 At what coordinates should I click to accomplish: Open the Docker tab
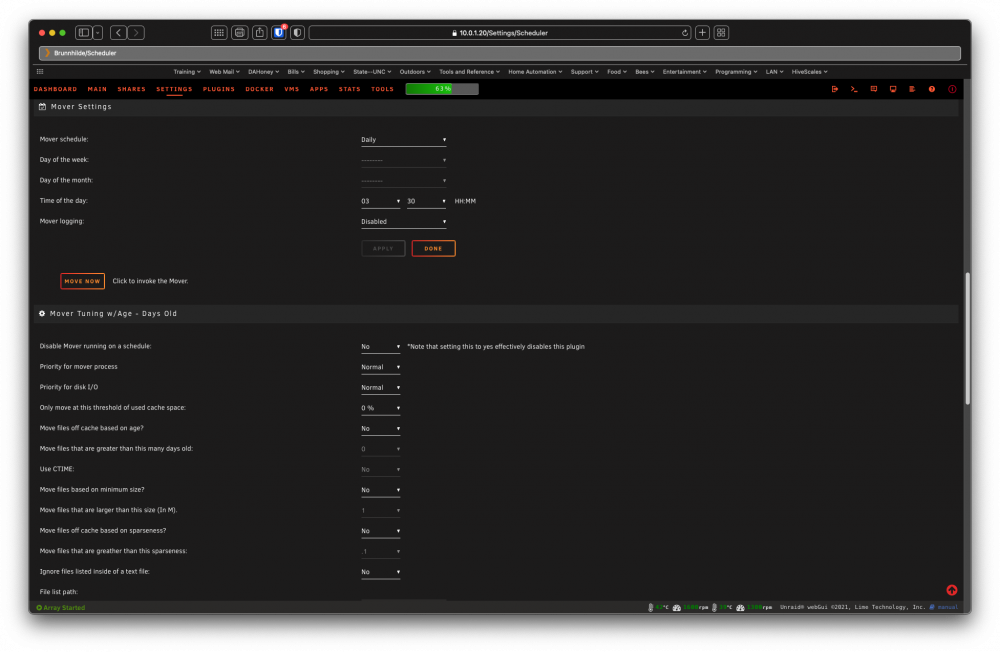coord(260,89)
